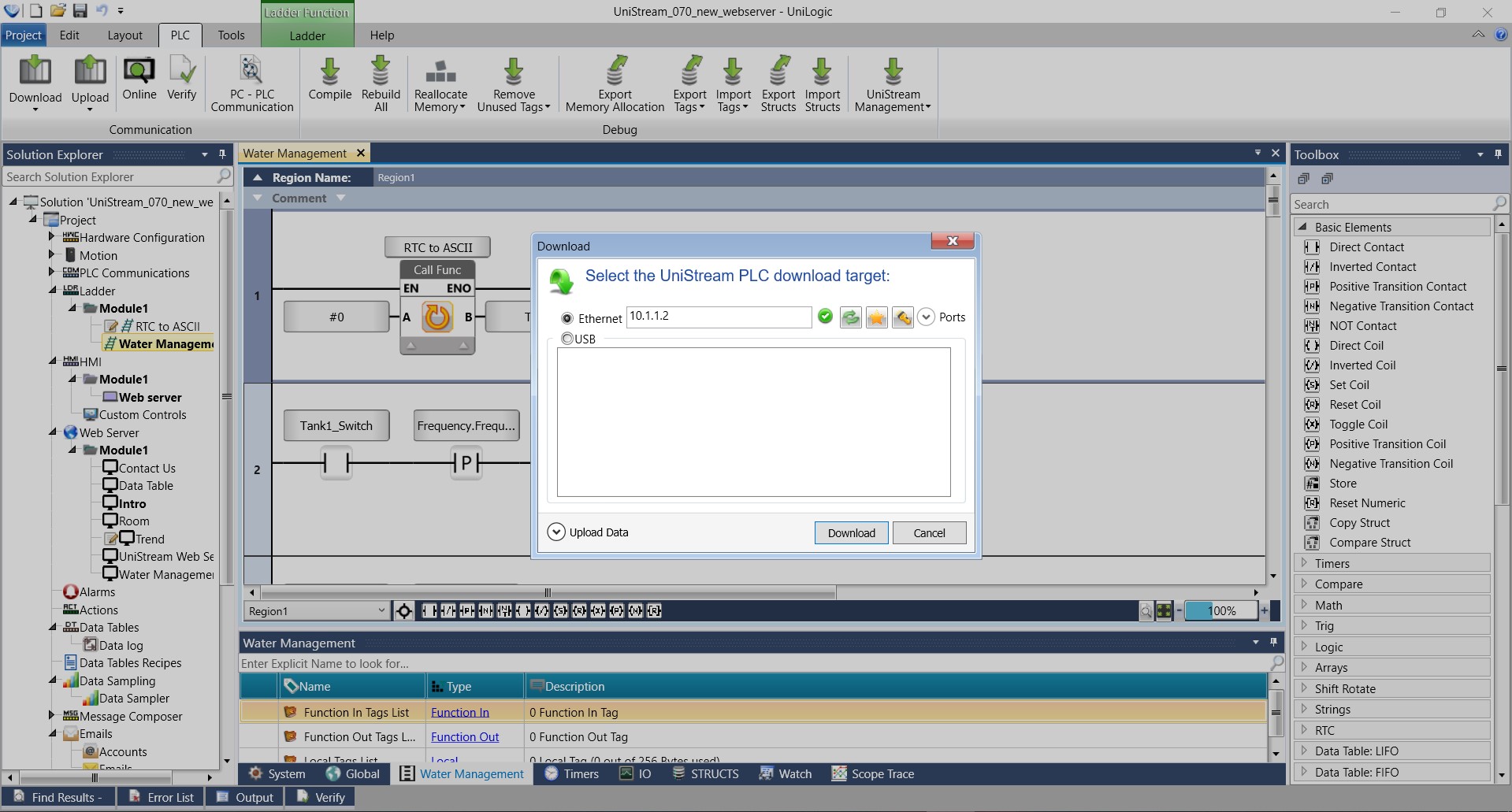Click the star favorites icon in Download dialog
The width and height of the screenshot is (1512, 812).
click(x=877, y=317)
